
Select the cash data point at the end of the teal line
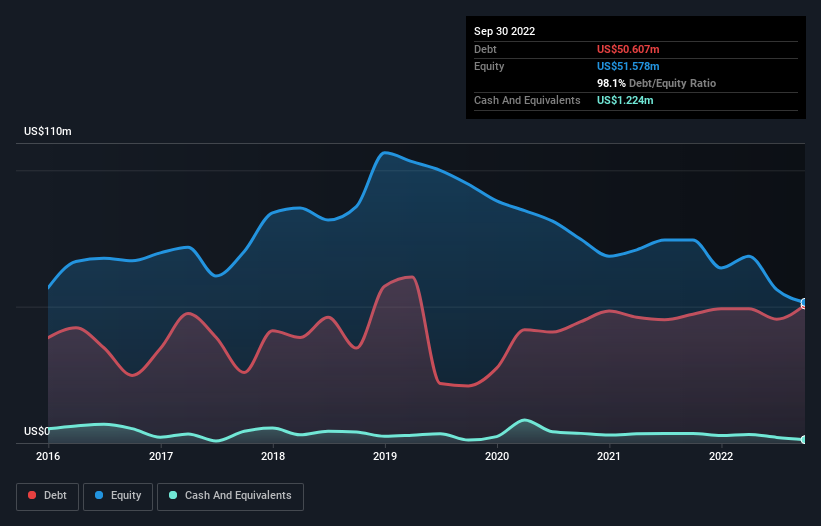805,440
